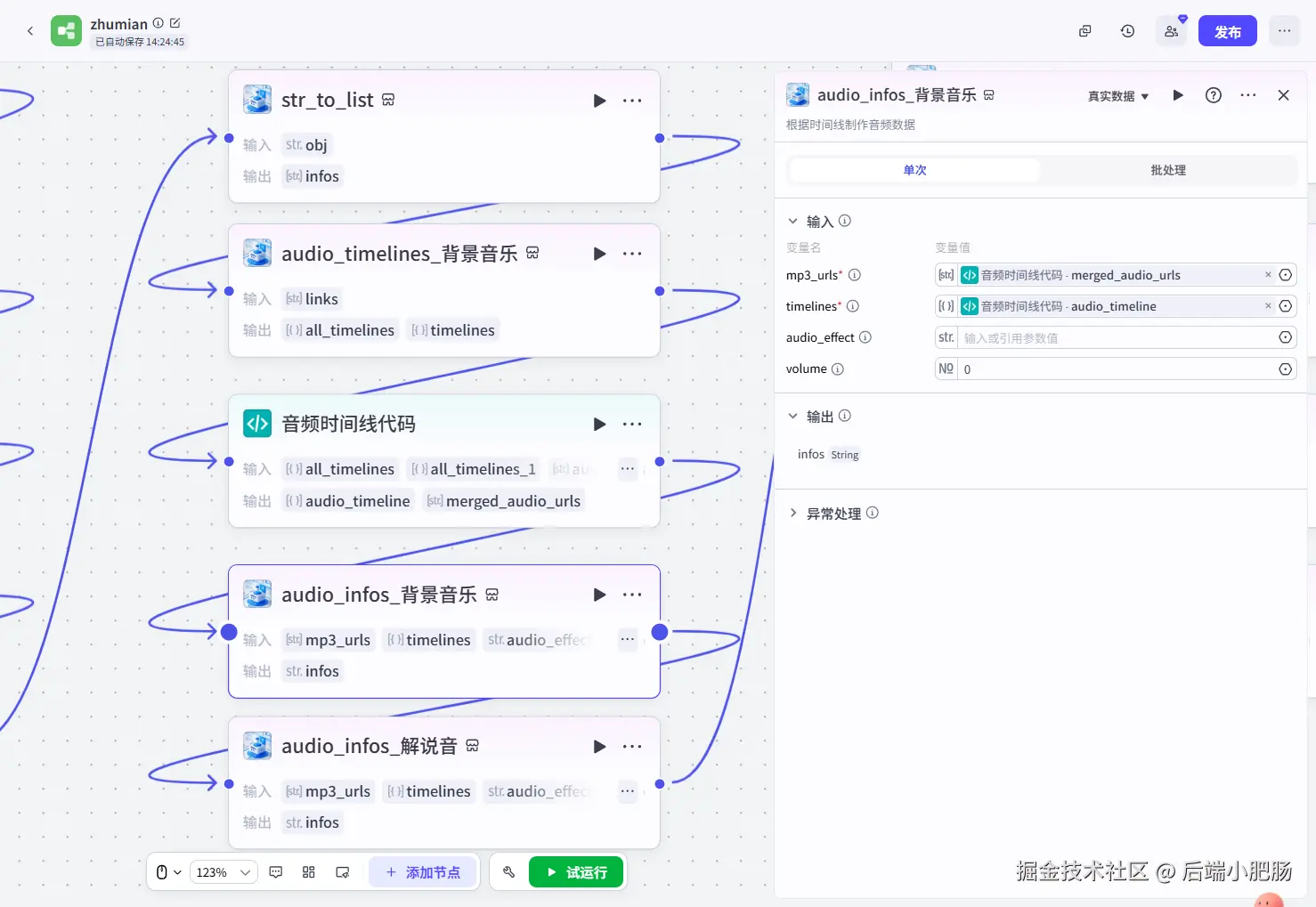Click the merged_audio_urls output in 音频时间线代码 node
Viewport: 1316px width, 907px height.
[x=504, y=501]
